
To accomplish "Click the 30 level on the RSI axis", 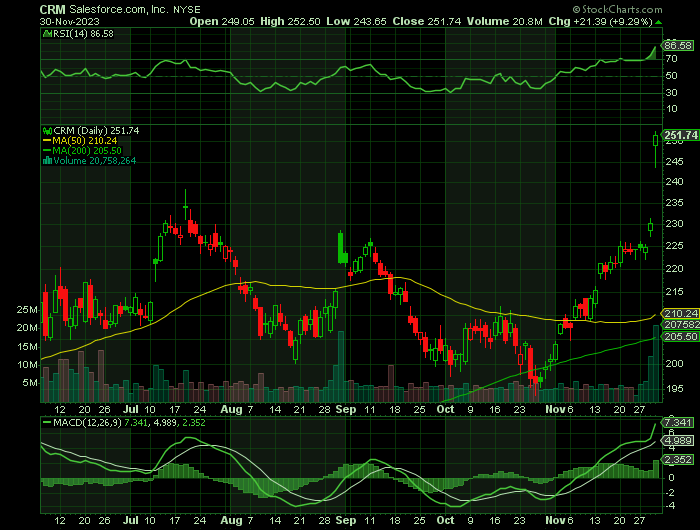I will click(671, 92).
